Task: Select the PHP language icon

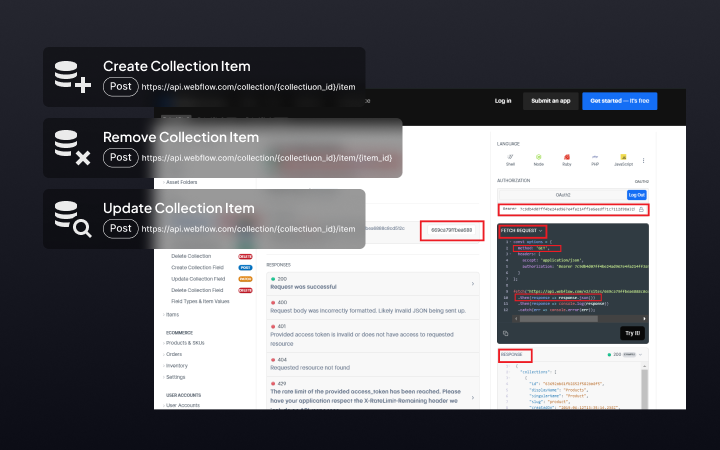Action: 595,157
